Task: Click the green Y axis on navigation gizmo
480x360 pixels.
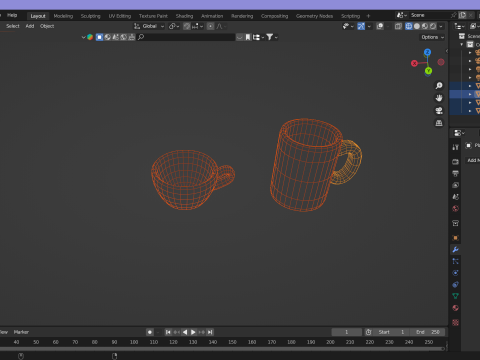Action: [x=428, y=71]
